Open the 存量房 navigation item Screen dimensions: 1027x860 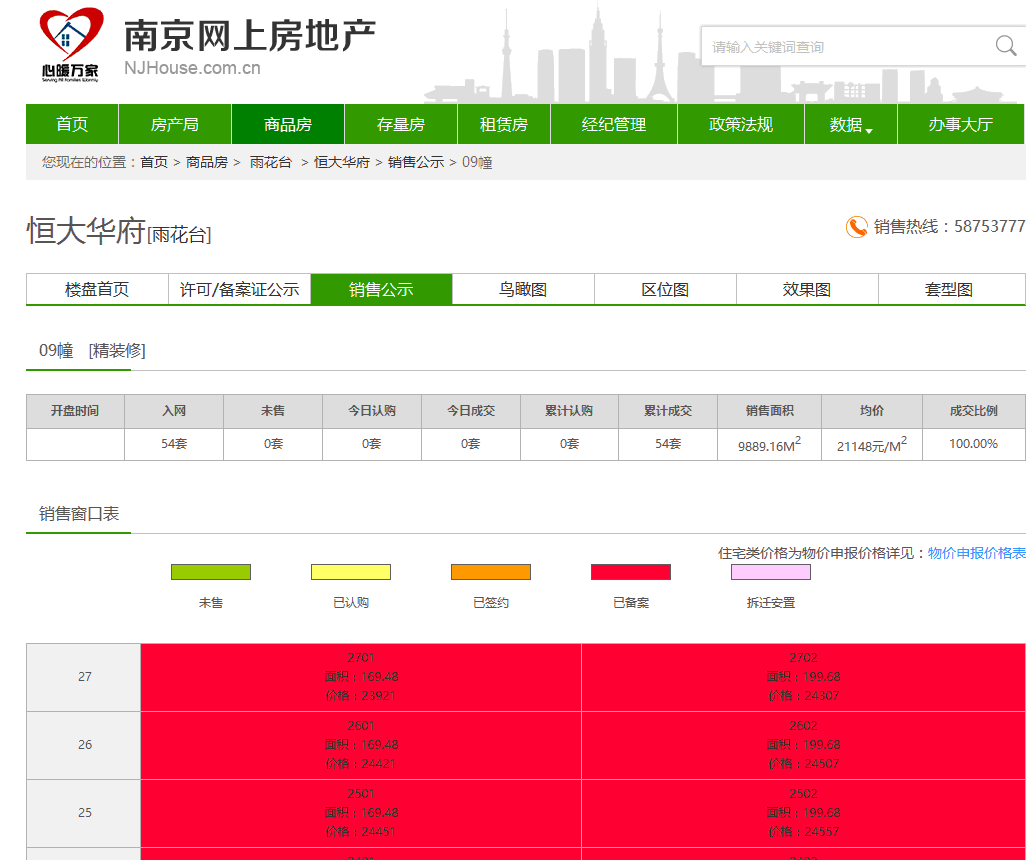click(x=401, y=124)
